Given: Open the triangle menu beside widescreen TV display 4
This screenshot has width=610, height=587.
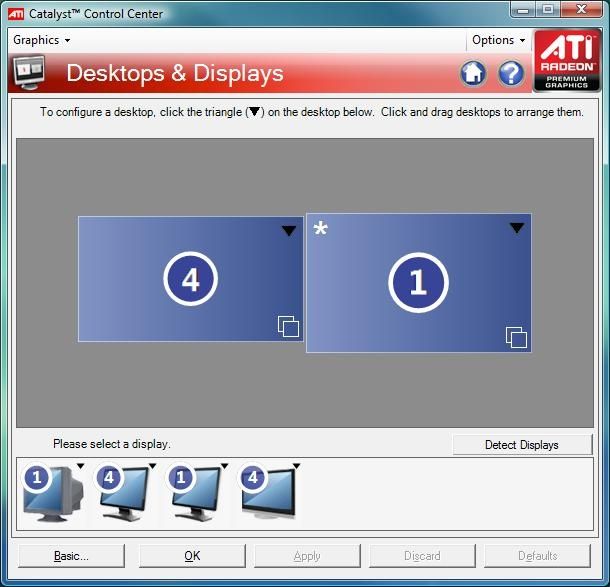Looking at the screenshot, I should tap(296, 466).
